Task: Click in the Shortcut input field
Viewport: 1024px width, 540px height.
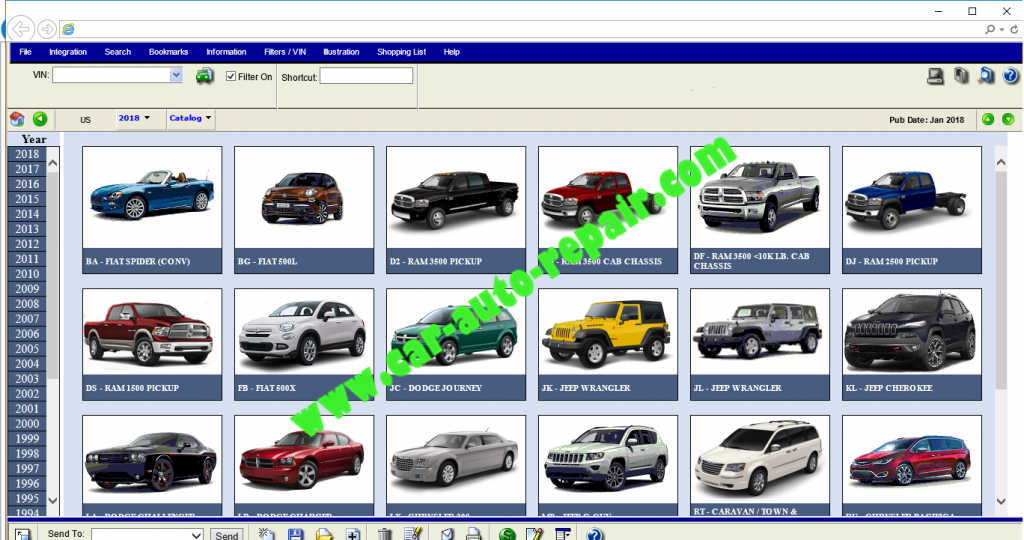Action: (x=366, y=76)
